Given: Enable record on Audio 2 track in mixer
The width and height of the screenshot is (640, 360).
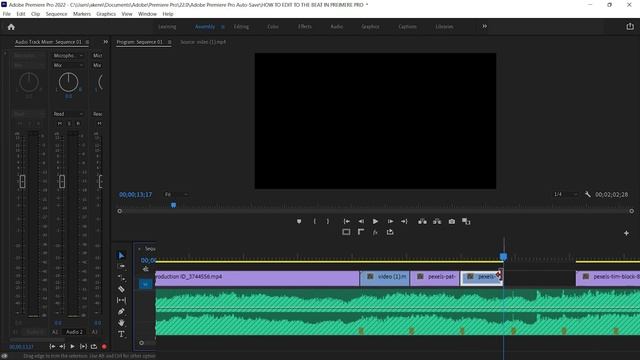Looking at the screenshot, I should (78, 123).
